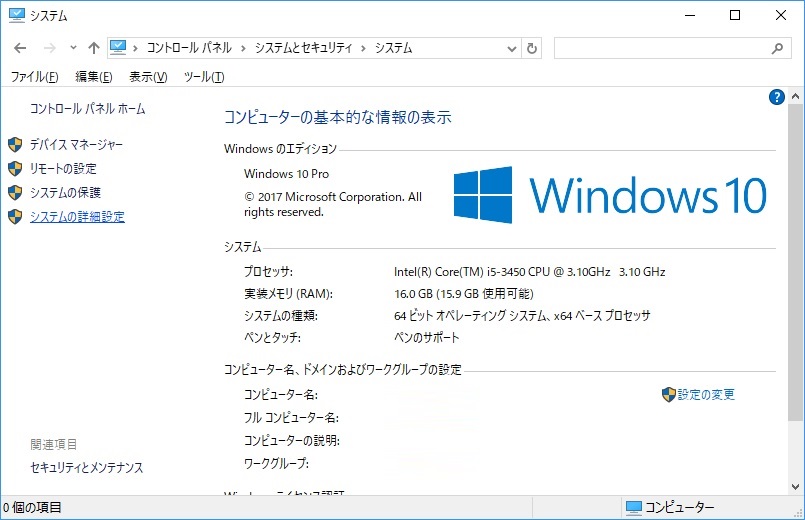Click the 2017 Microsoft Corporation copyright text
805x520 pixels.
(333, 204)
